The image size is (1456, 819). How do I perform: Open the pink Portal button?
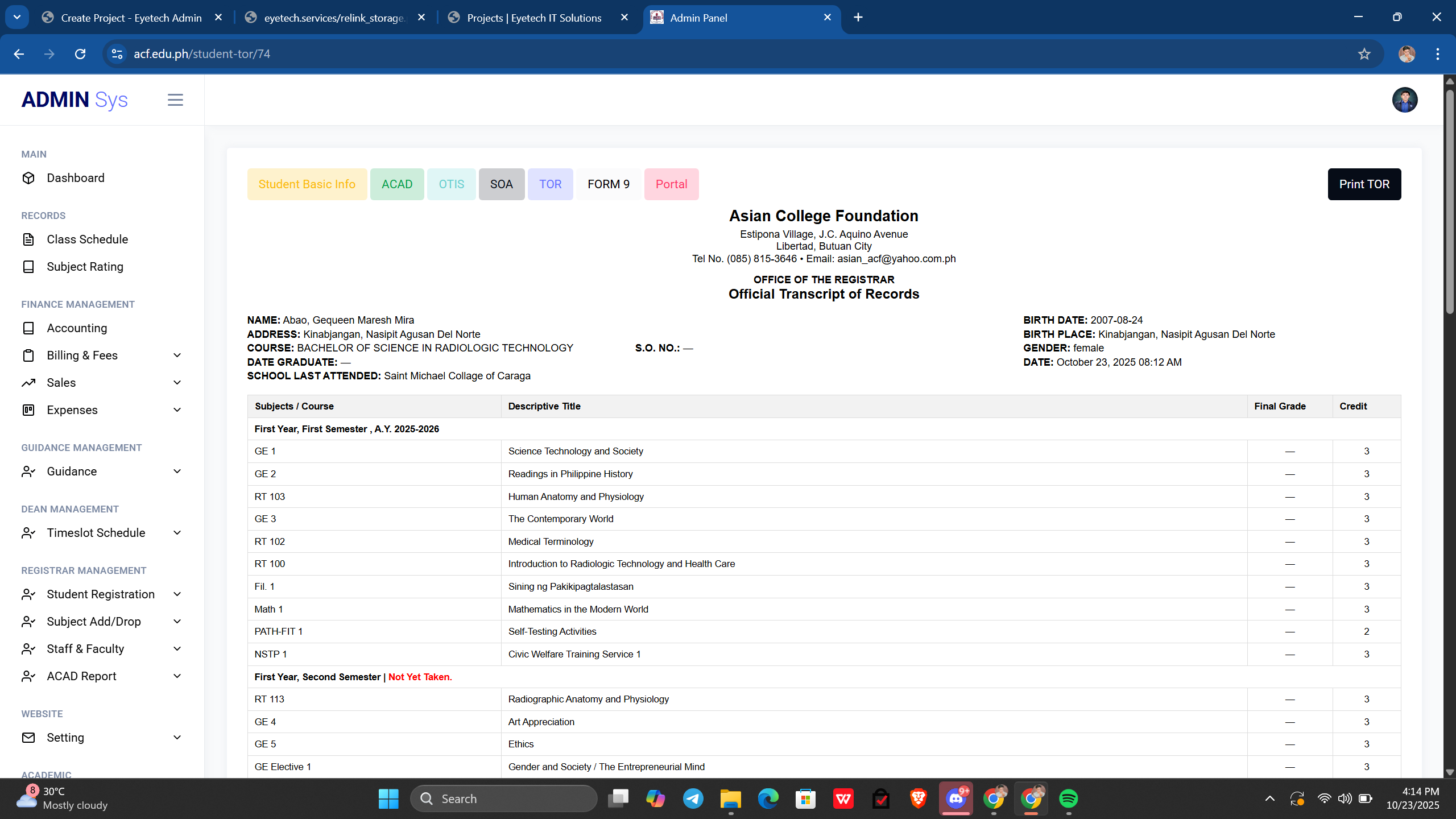point(671,184)
